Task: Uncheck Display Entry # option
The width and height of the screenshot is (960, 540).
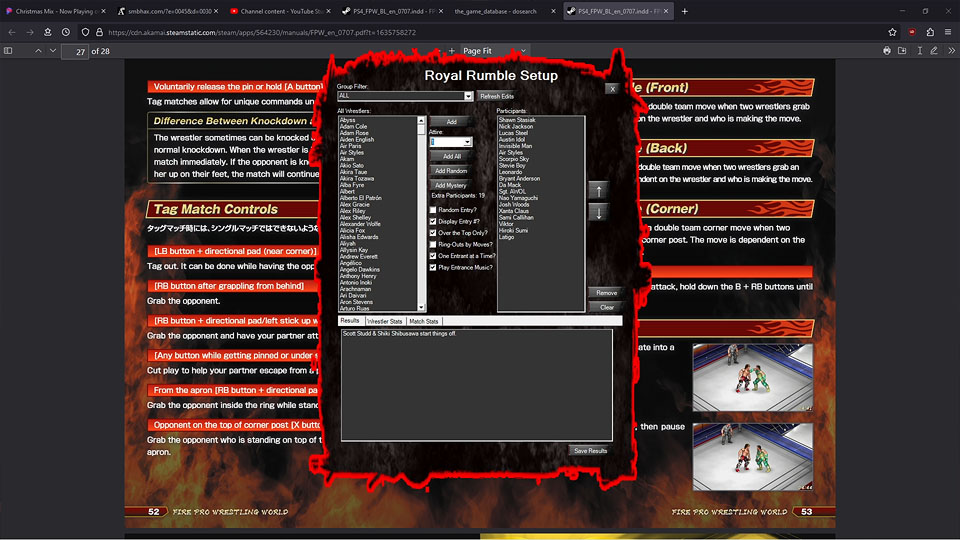Action: (x=433, y=222)
